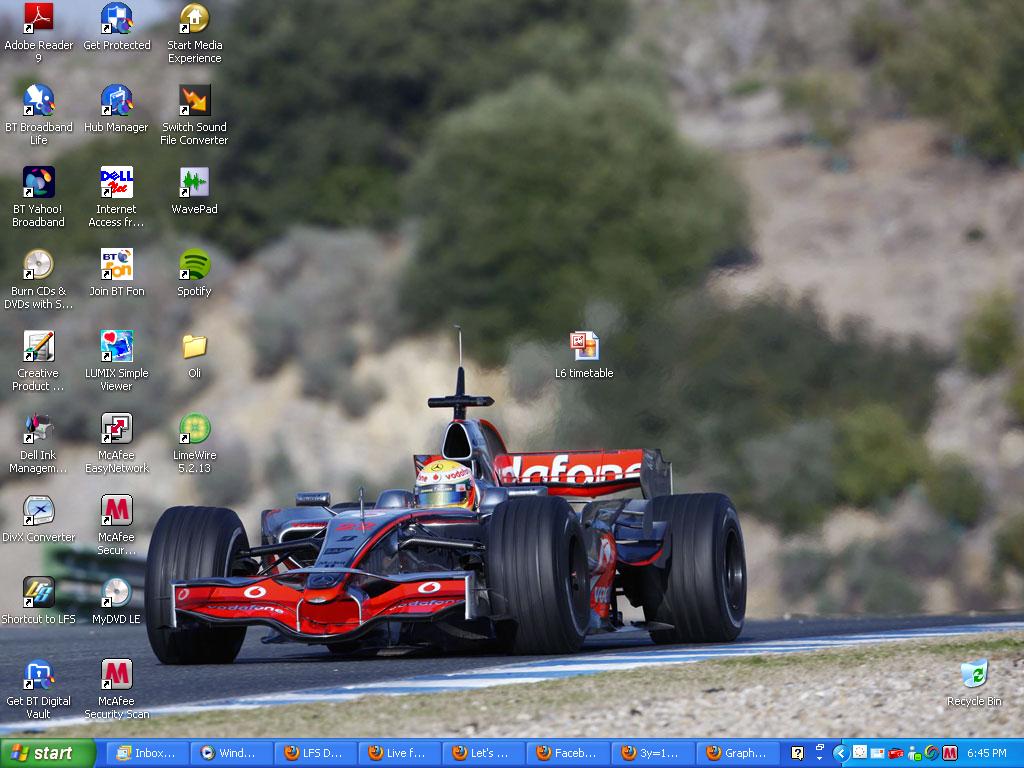
Task: Switch to Live f... Firefox window
Action: [400, 753]
